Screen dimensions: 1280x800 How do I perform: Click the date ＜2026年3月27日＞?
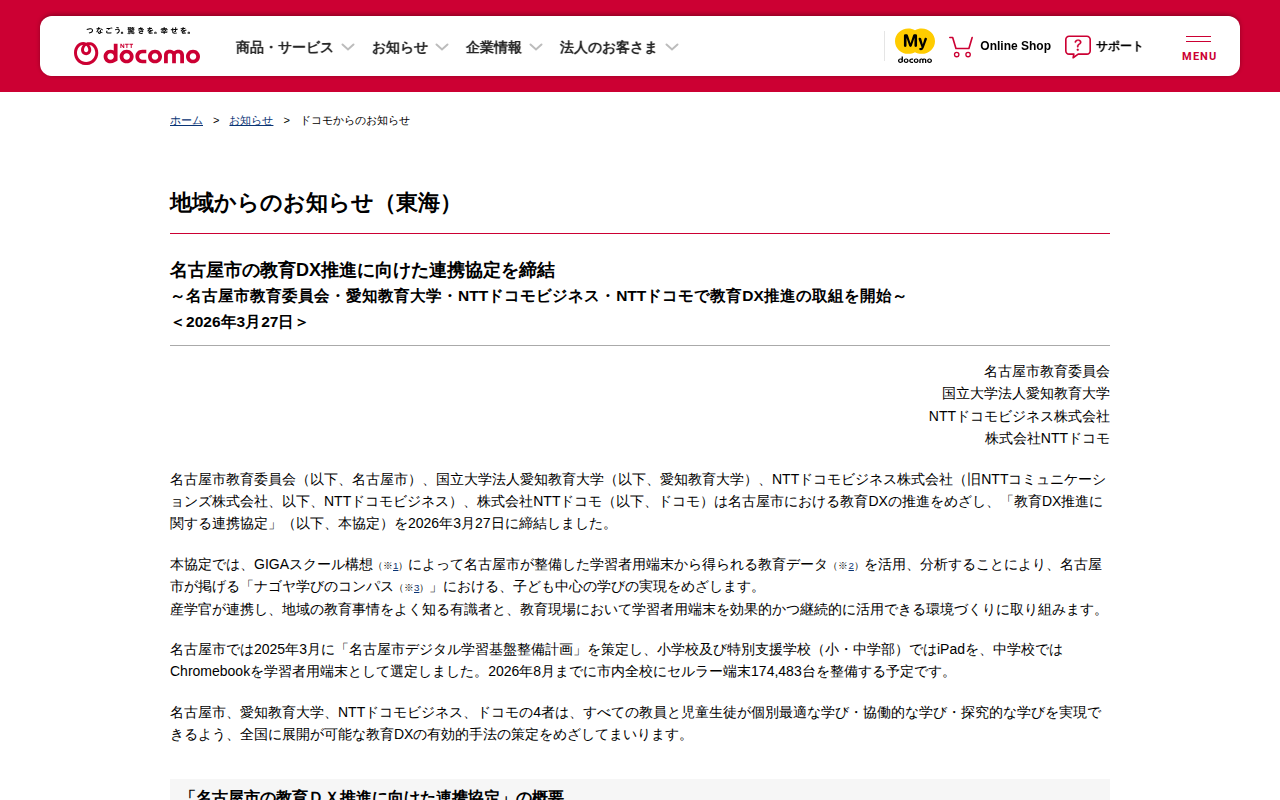click(240, 322)
